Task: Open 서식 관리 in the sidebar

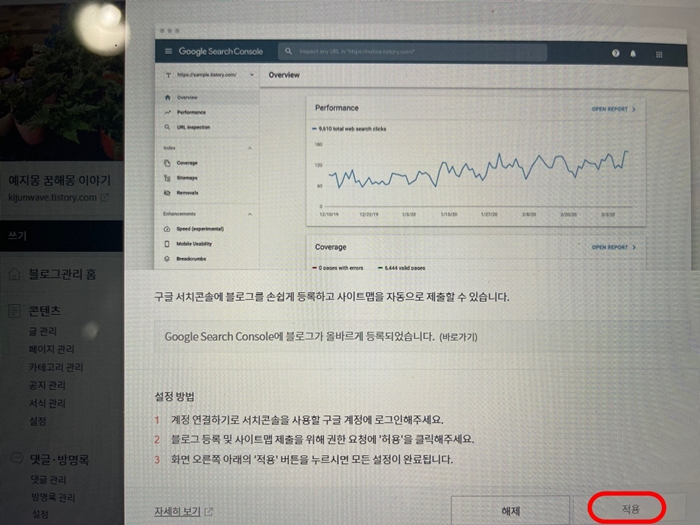Action: (x=47, y=403)
